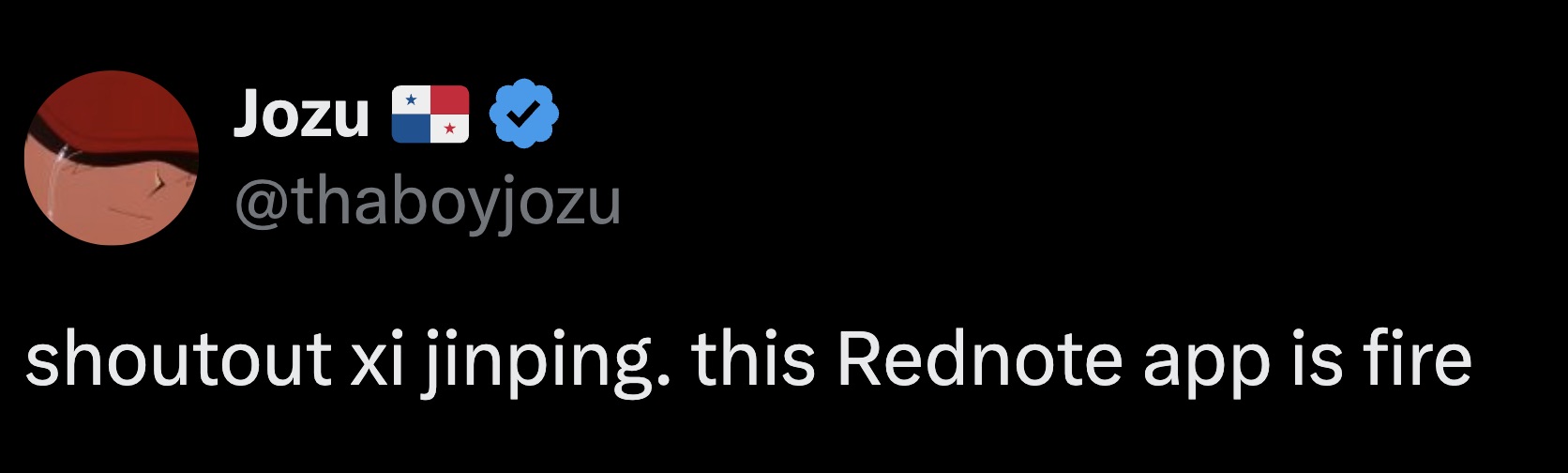1568x473 pixels.
Task: Open the Jozu display name link
Action: pos(301,114)
